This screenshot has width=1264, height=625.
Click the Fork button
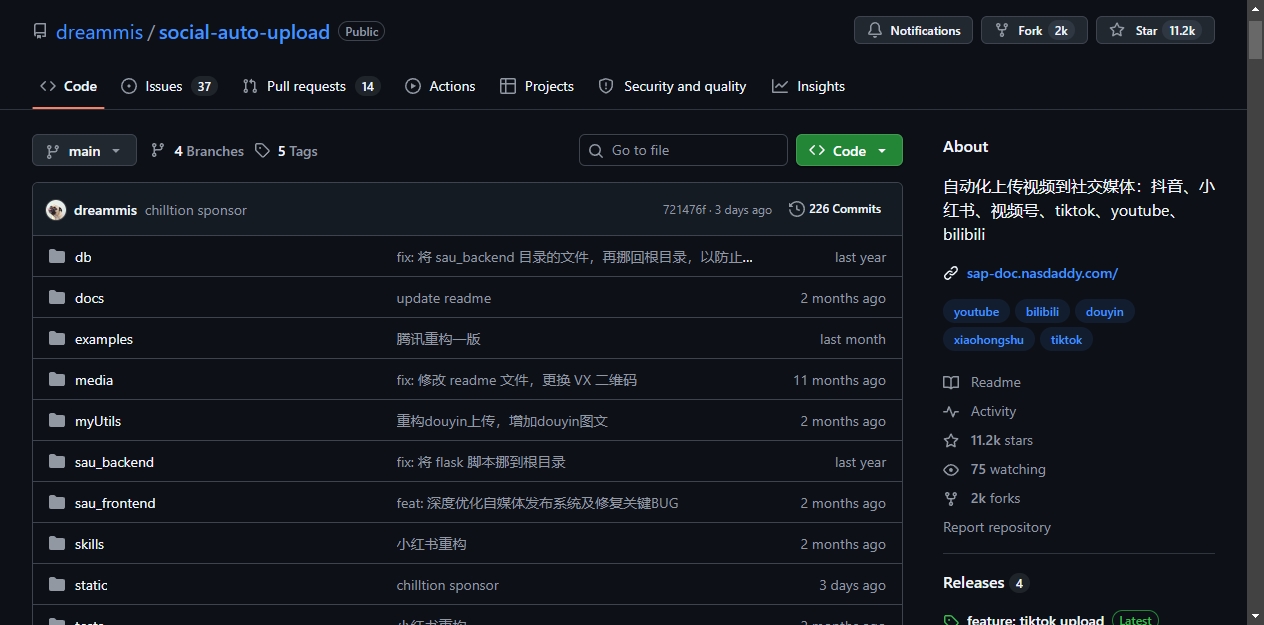(1034, 30)
